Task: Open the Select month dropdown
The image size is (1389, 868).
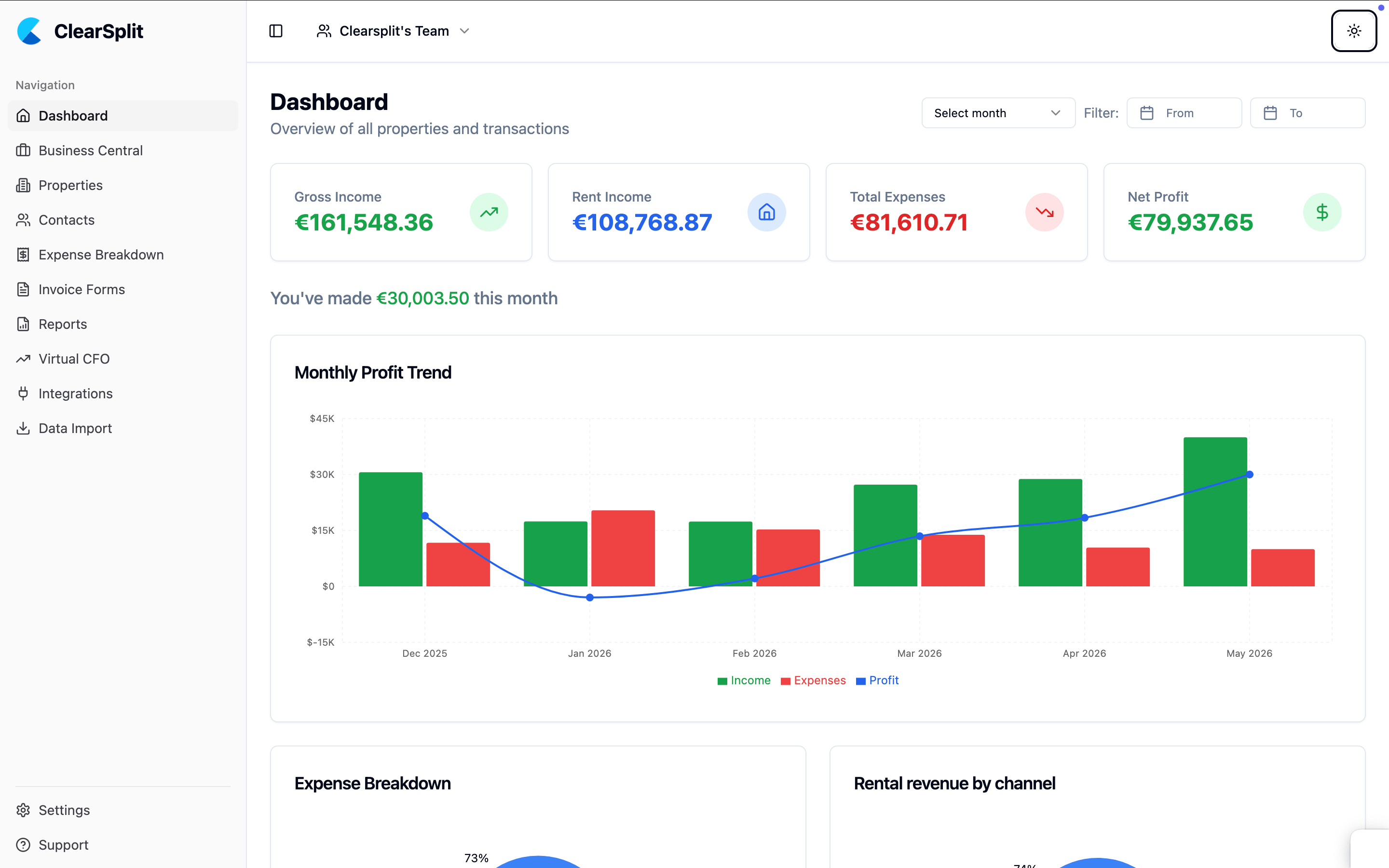Action: pos(998,113)
